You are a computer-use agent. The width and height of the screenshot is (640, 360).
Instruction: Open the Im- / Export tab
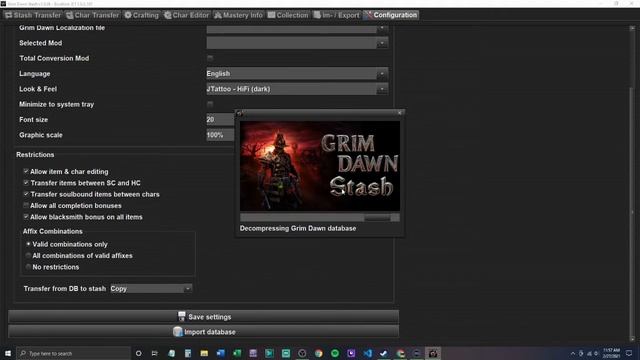pos(336,15)
